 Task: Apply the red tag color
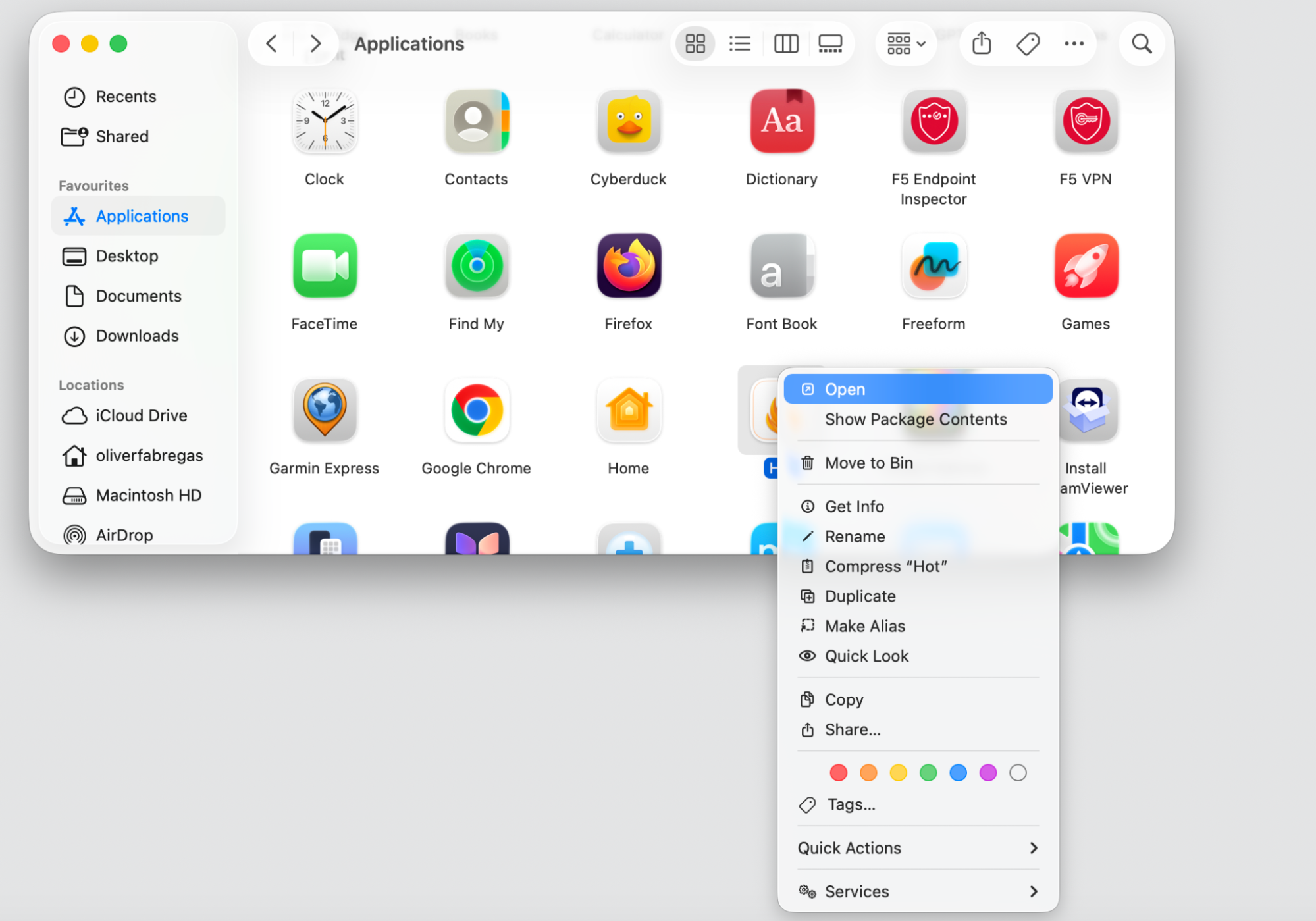tap(838, 773)
